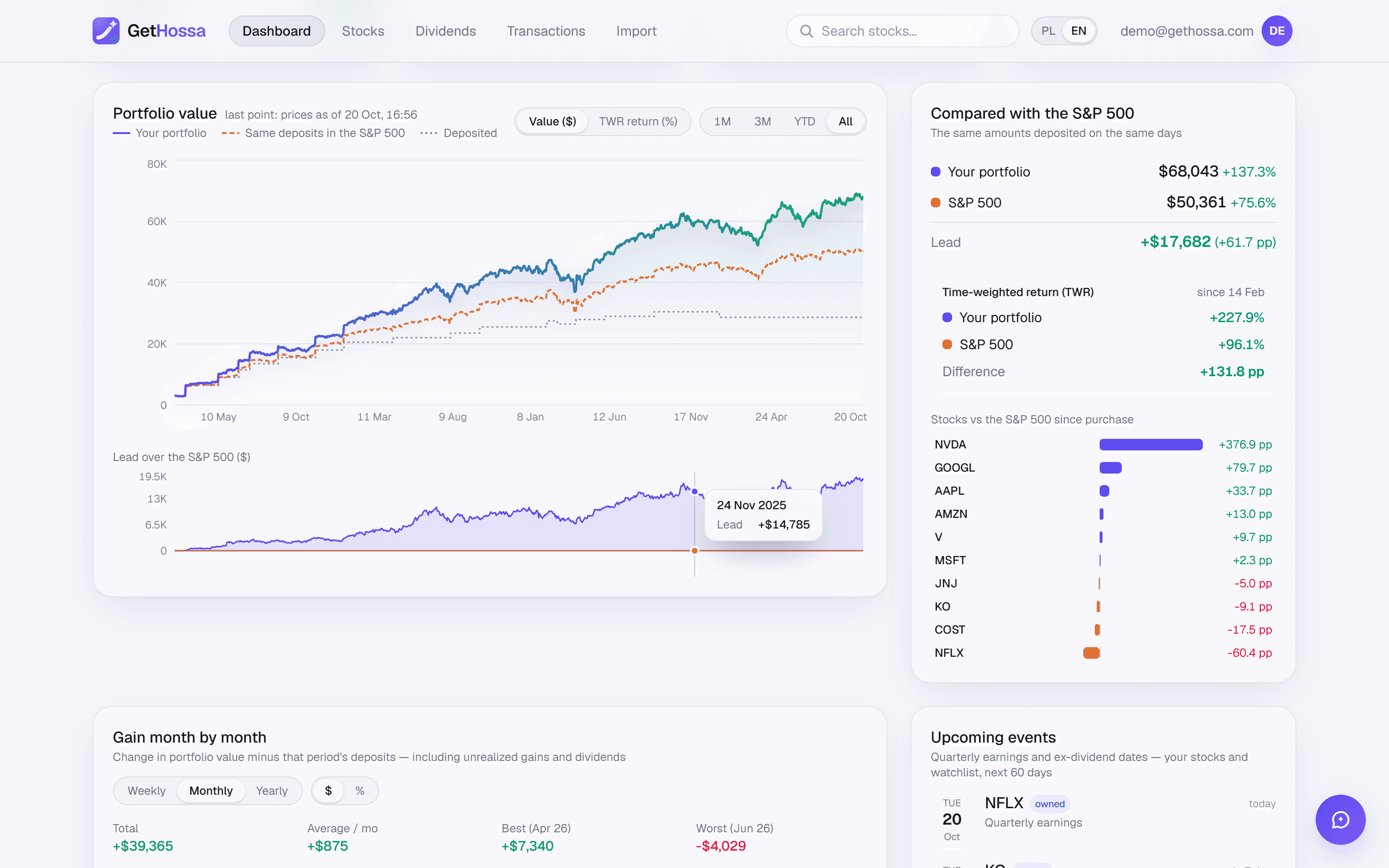Viewport: 1389px width, 868px height.
Task: Click the search magnifier icon
Action: (x=806, y=31)
